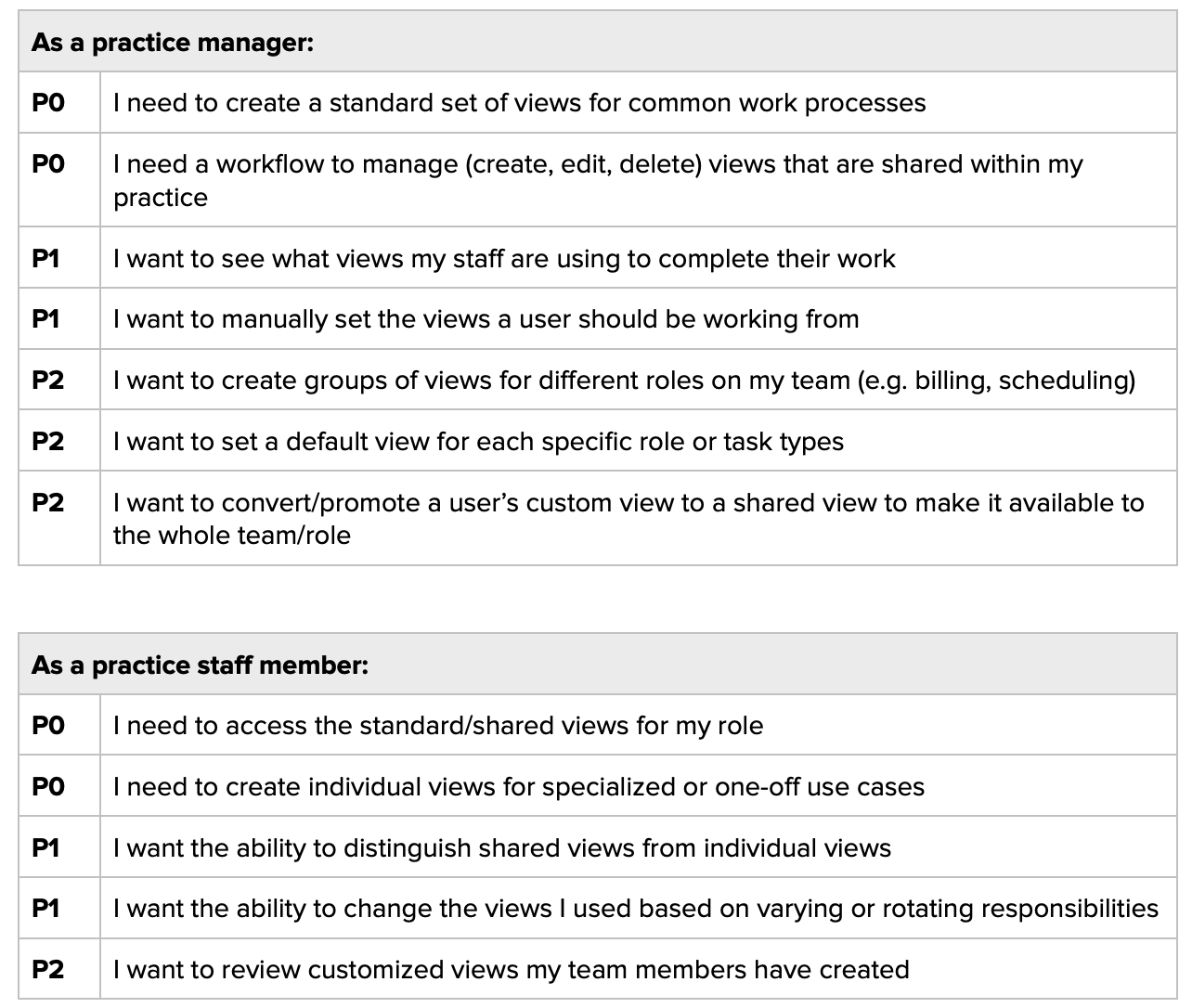Select the create groups of views row
The height and width of the screenshot is (1008, 1192).
624,381
